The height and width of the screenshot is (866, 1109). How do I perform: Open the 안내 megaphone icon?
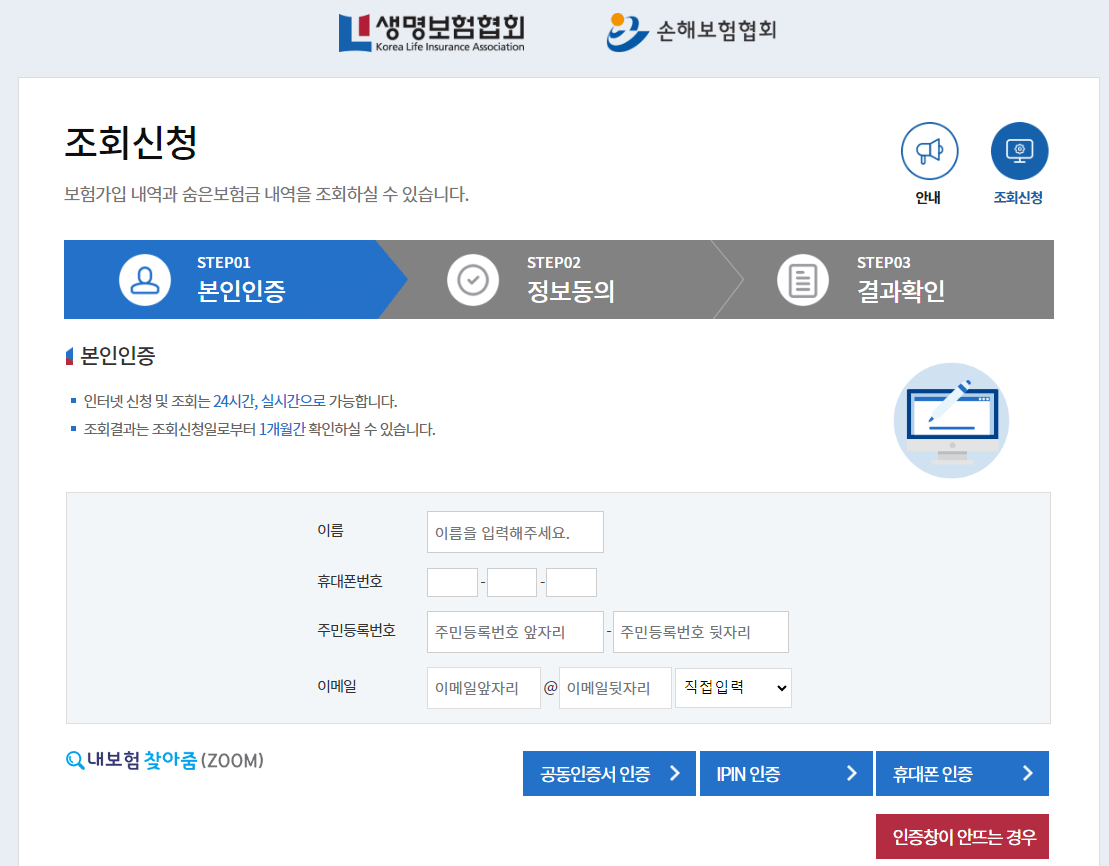click(x=929, y=151)
